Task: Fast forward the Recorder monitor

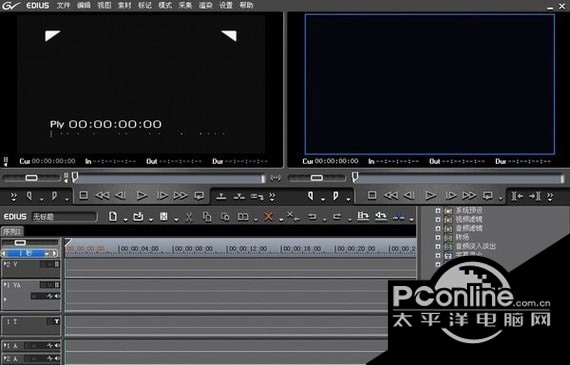Action: [469, 196]
